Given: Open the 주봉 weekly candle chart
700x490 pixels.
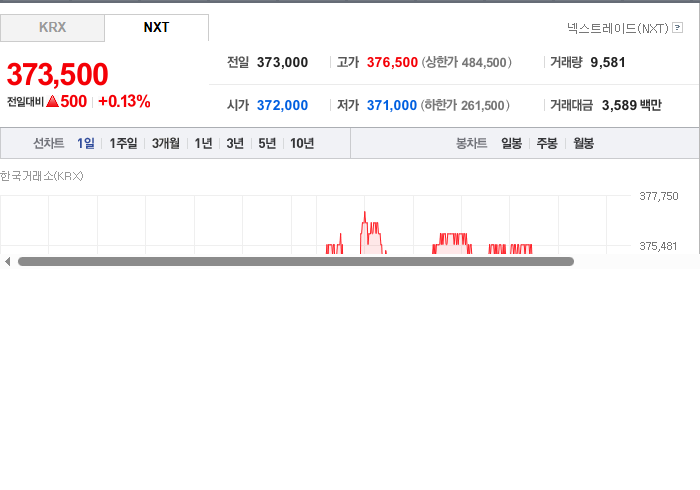Looking at the screenshot, I should click(547, 143).
